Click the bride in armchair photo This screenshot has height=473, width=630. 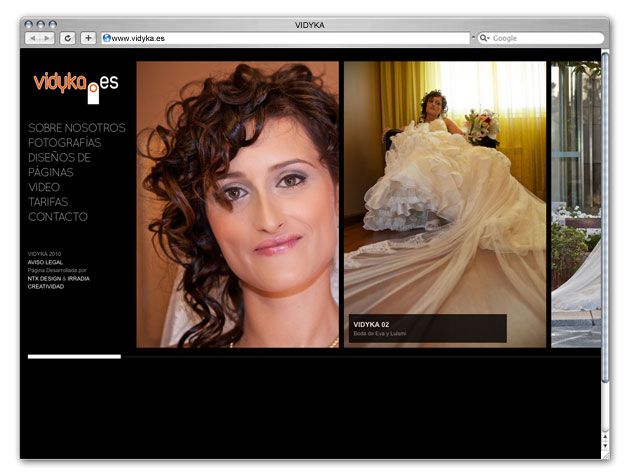445,204
